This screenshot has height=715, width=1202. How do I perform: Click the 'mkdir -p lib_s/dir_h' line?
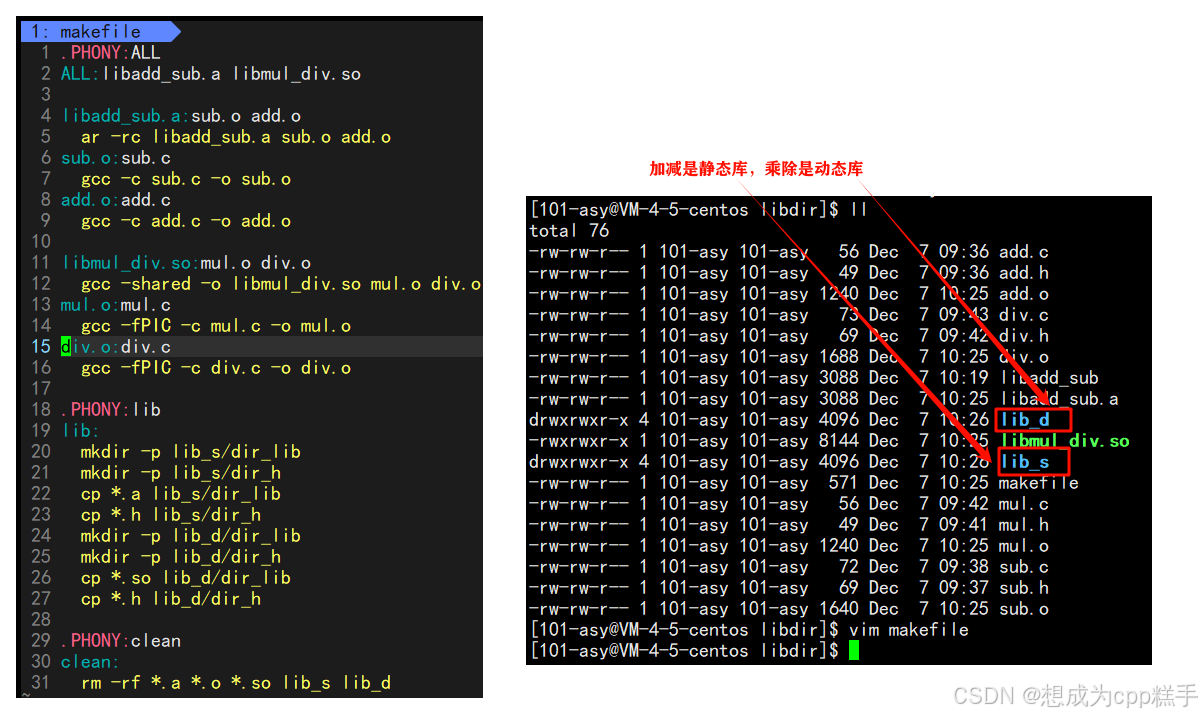pyautogui.click(x=181, y=473)
